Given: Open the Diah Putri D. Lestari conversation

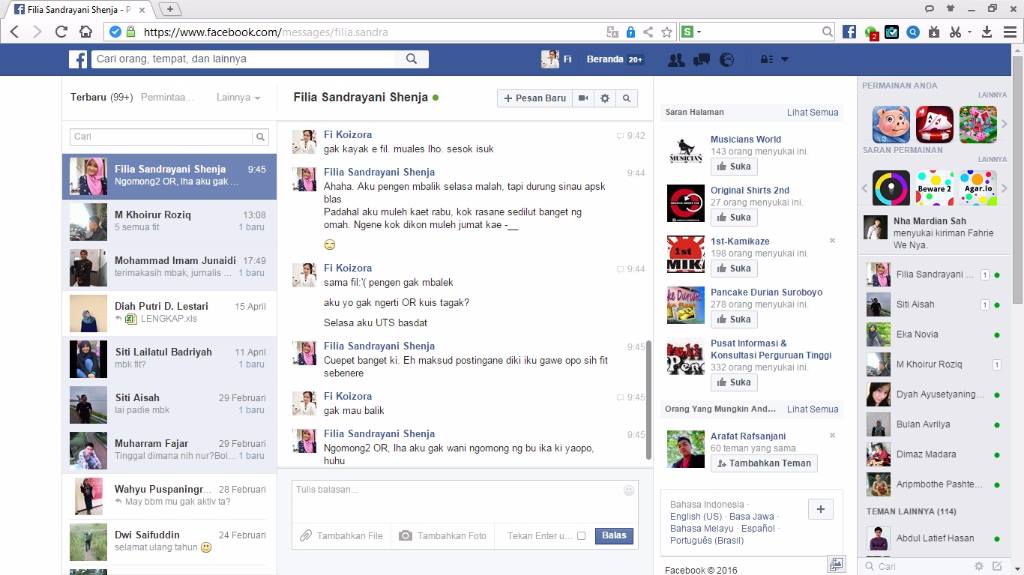Looking at the screenshot, I should click(x=169, y=313).
